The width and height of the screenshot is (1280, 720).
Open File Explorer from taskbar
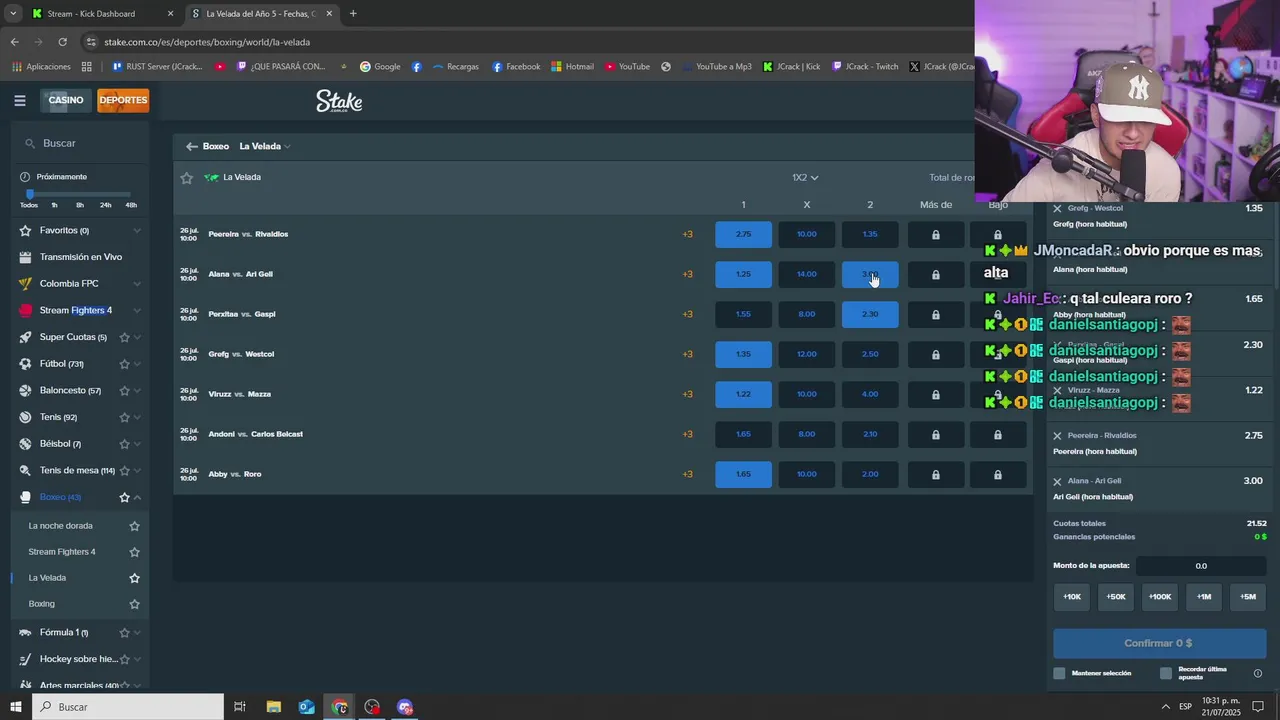273,707
